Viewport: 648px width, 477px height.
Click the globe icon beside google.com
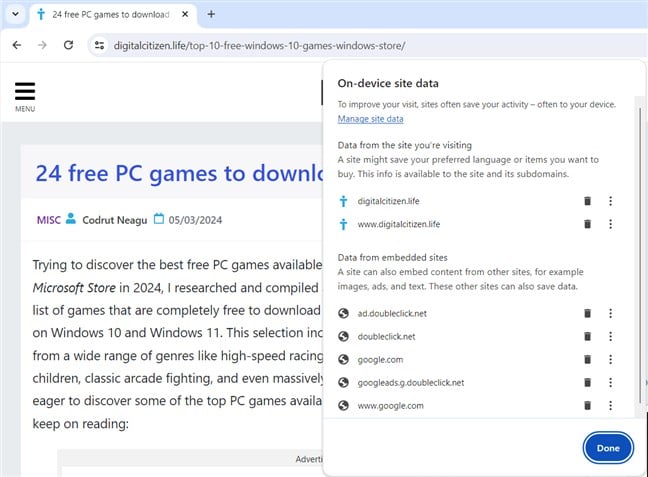pyautogui.click(x=343, y=359)
